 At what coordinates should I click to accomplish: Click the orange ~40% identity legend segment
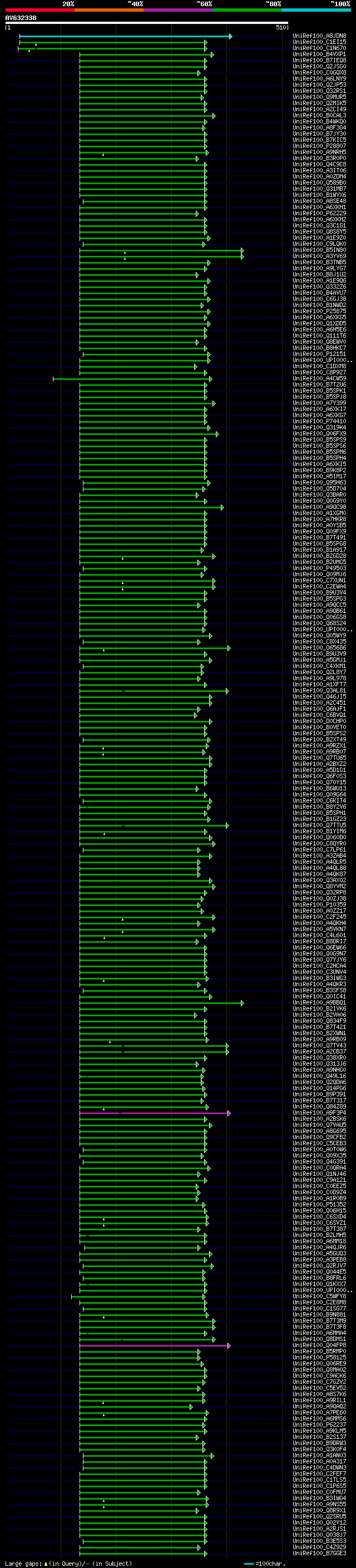(x=109, y=11)
